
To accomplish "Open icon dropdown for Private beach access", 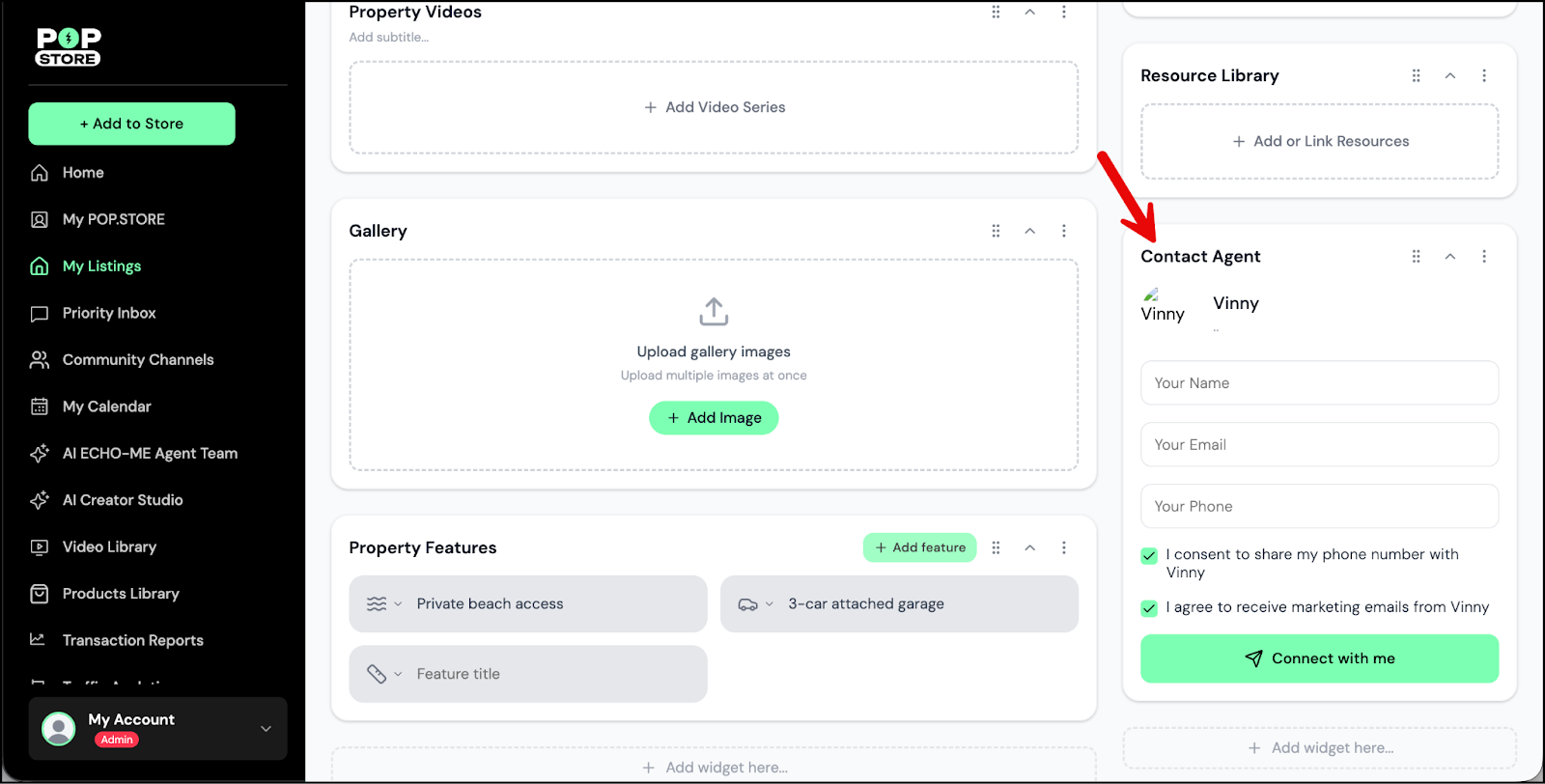I will point(383,604).
